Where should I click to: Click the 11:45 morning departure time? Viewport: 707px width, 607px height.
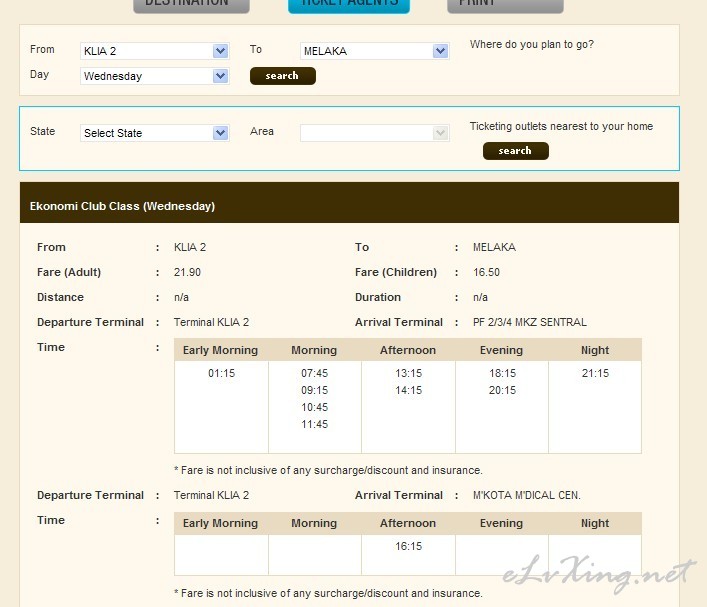[314, 425]
